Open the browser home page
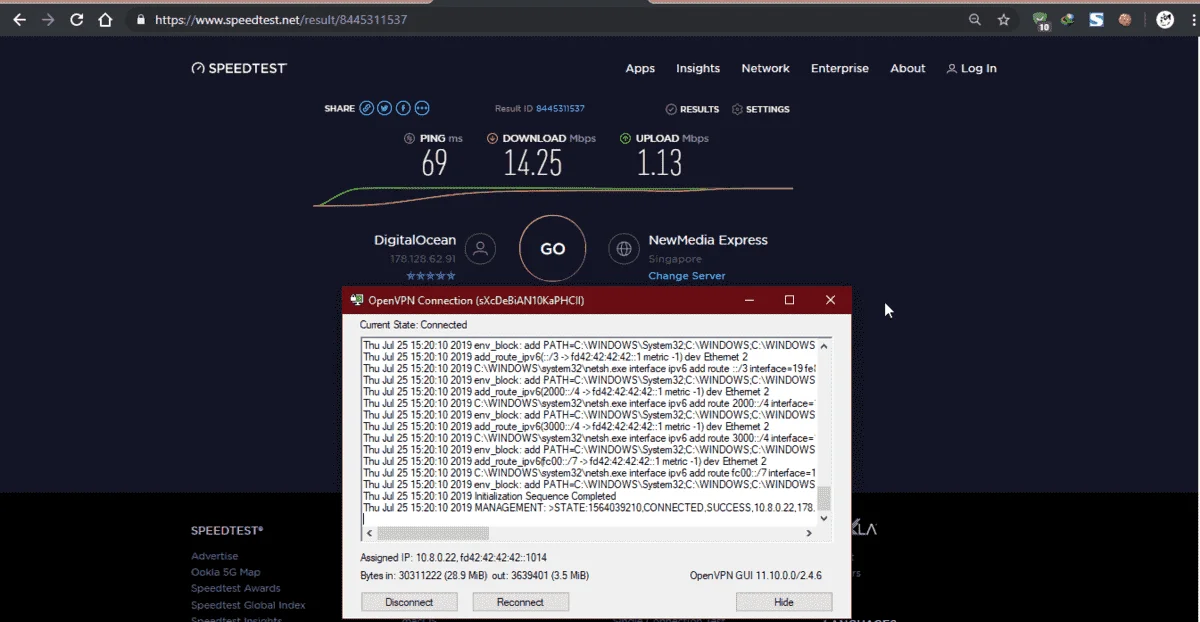Screen dimensions: 1200x622 tap(105, 20)
